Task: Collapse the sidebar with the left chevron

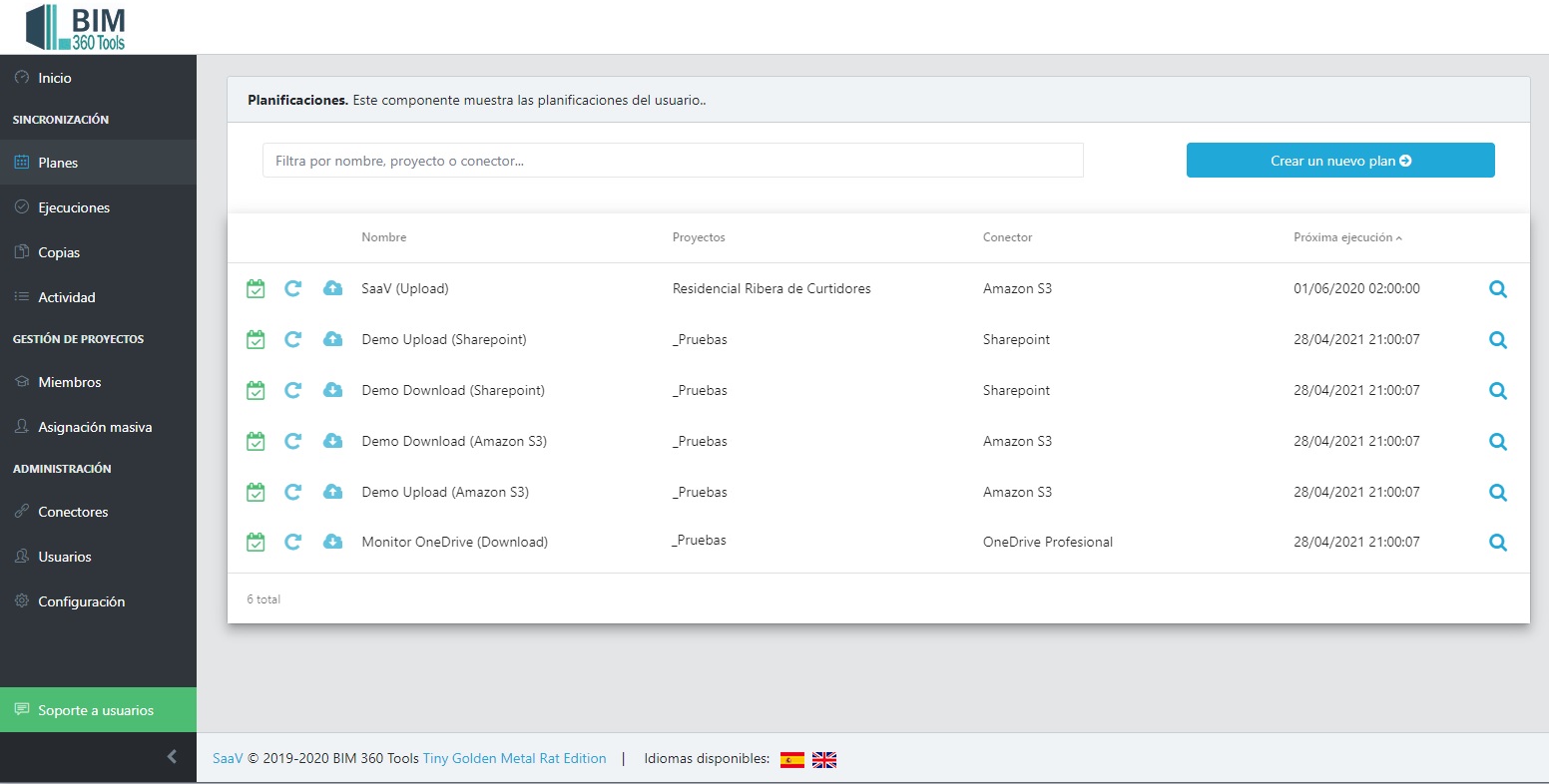Action: pyautogui.click(x=172, y=757)
